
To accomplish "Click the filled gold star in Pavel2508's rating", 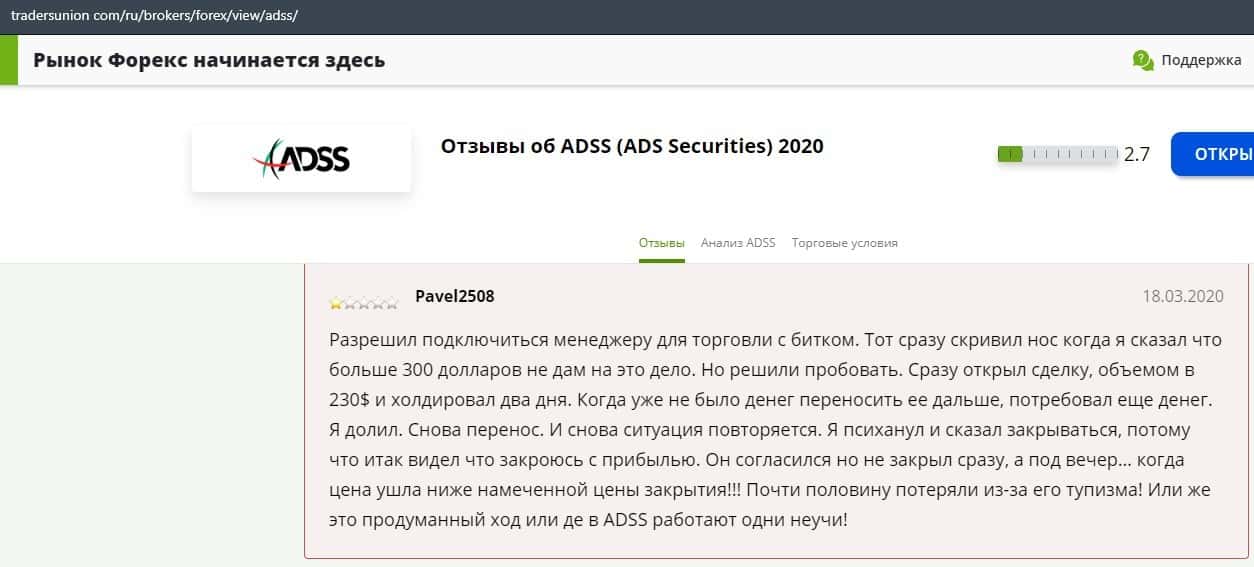I will coord(336,302).
